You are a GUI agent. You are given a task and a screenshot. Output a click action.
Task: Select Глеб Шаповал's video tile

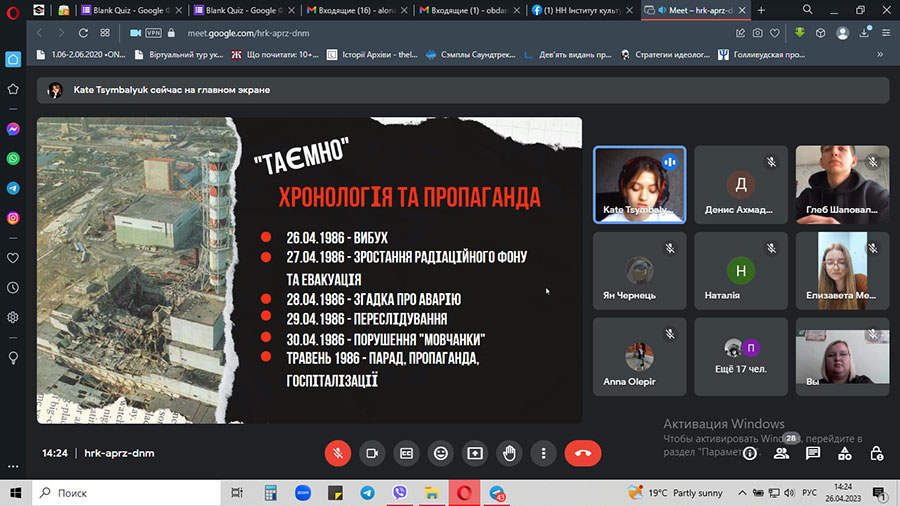coord(842,184)
